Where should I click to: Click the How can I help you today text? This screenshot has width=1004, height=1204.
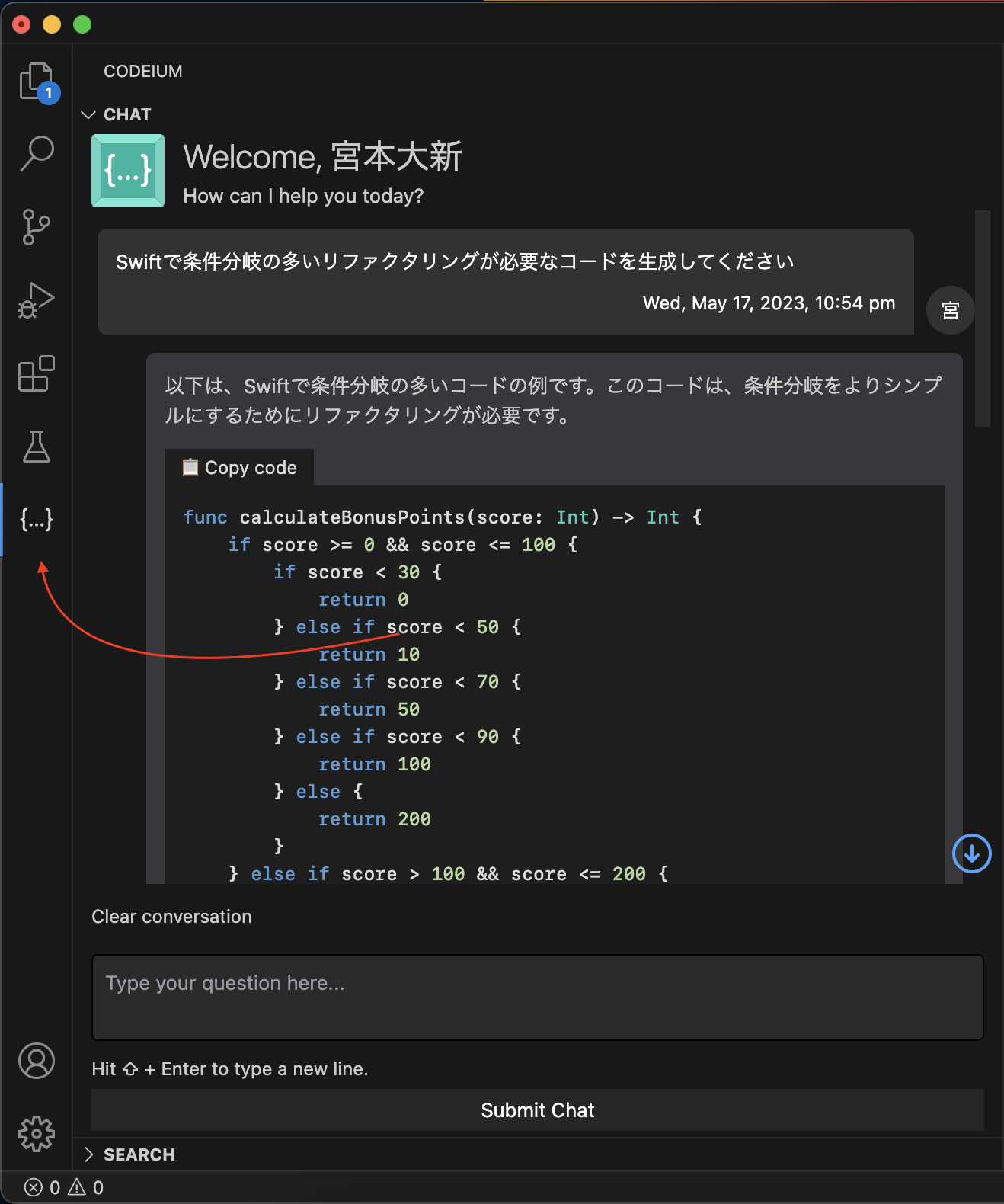(x=303, y=196)
